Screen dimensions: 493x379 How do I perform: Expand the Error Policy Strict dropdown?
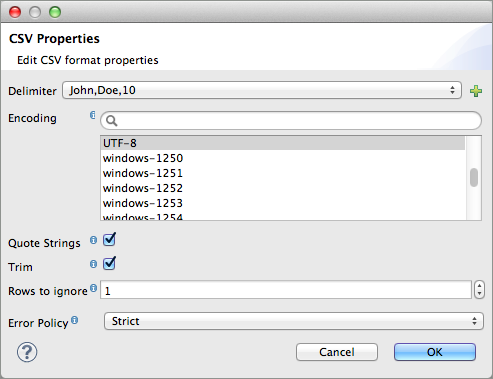pos(294,321)
